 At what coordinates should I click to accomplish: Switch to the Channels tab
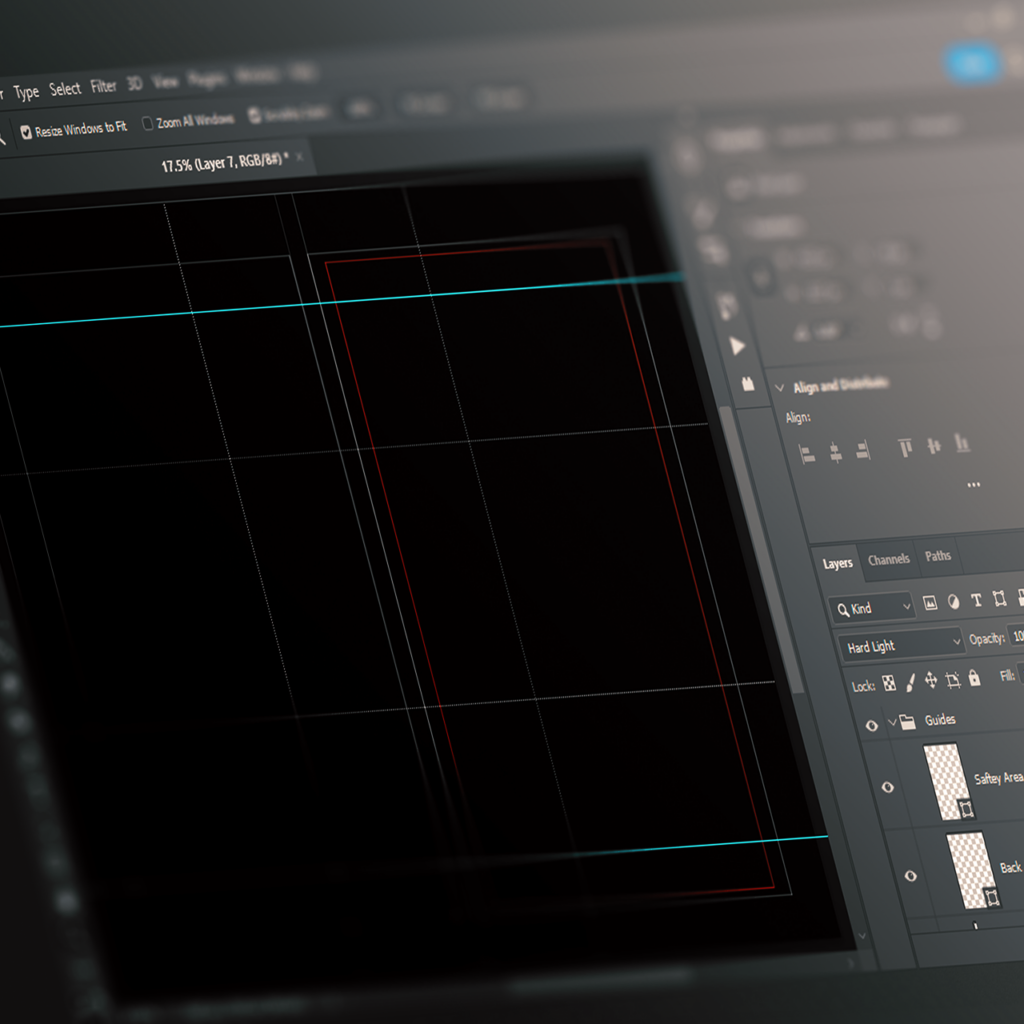888,560
